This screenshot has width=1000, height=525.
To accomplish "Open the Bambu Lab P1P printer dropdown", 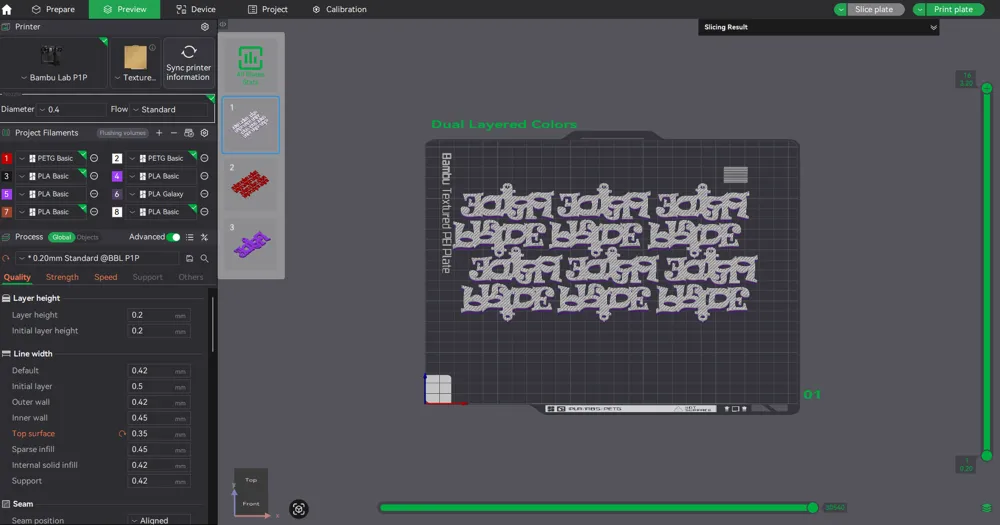I will (x=54, y=78).
